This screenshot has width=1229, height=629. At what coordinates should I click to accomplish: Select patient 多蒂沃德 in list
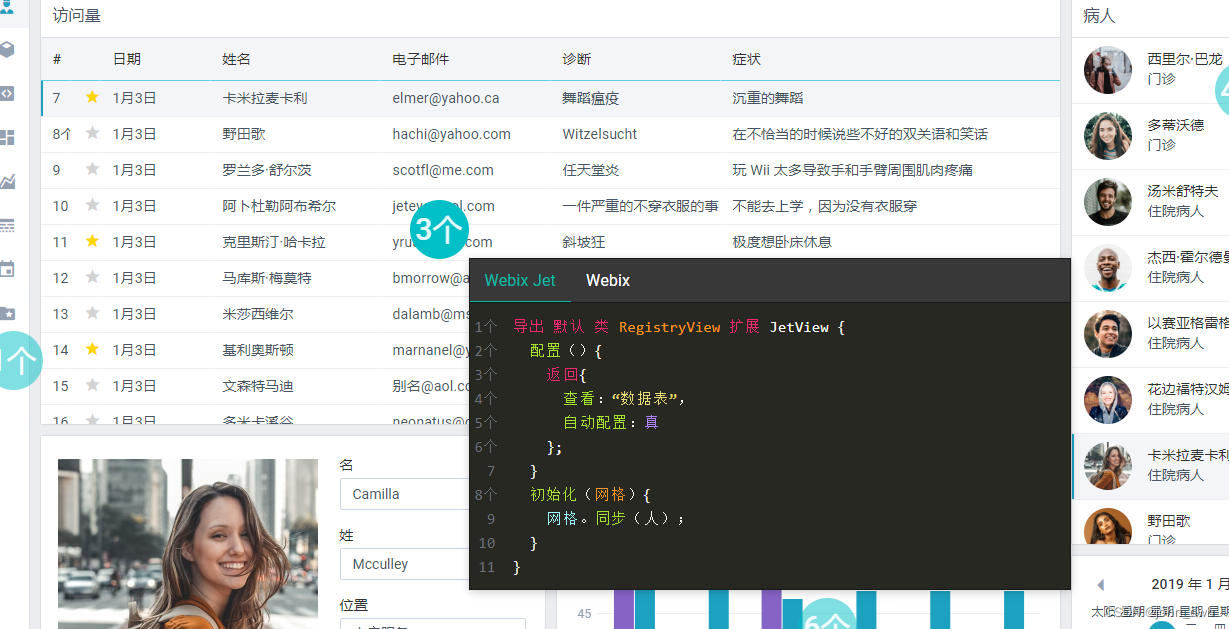coord(1150,136)
